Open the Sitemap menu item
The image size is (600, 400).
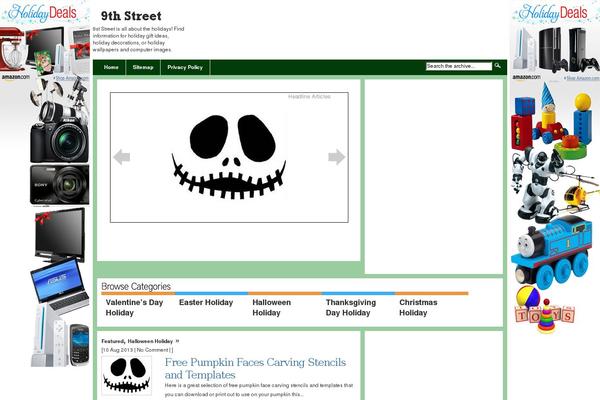coord(143,67)
